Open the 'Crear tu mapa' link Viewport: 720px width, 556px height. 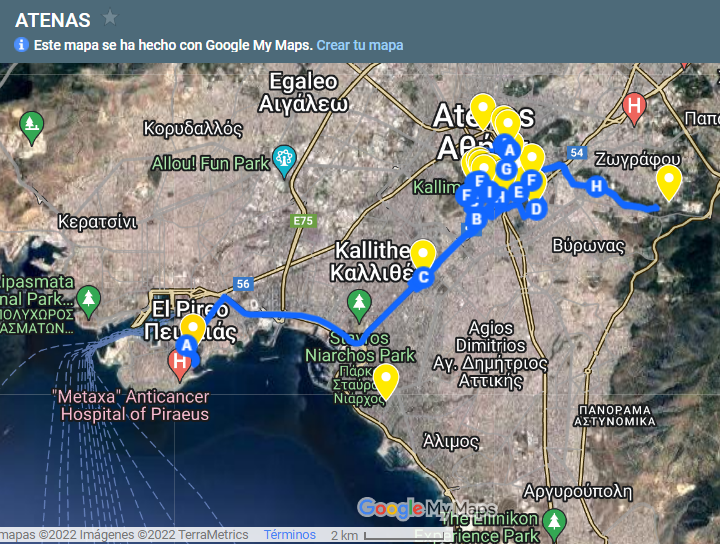(x=360, y=45)
